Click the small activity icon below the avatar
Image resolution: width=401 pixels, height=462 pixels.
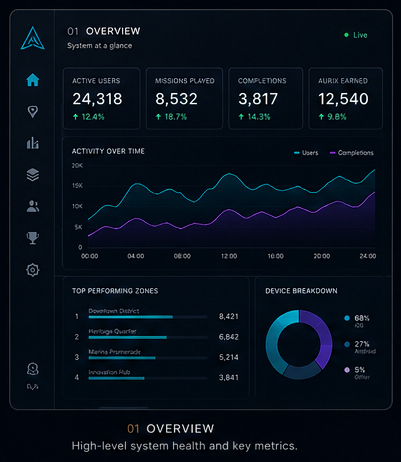[x=33, y=387]
